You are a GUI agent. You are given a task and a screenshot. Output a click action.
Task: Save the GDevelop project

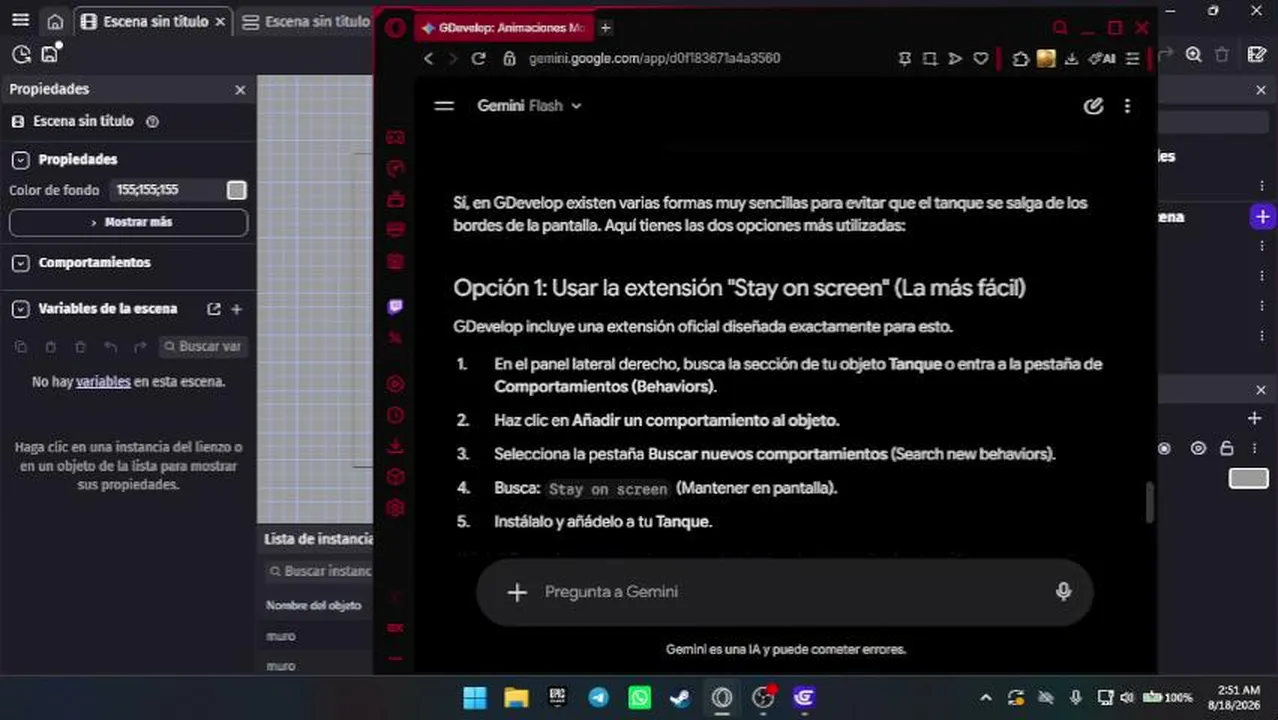click(50, 54)
